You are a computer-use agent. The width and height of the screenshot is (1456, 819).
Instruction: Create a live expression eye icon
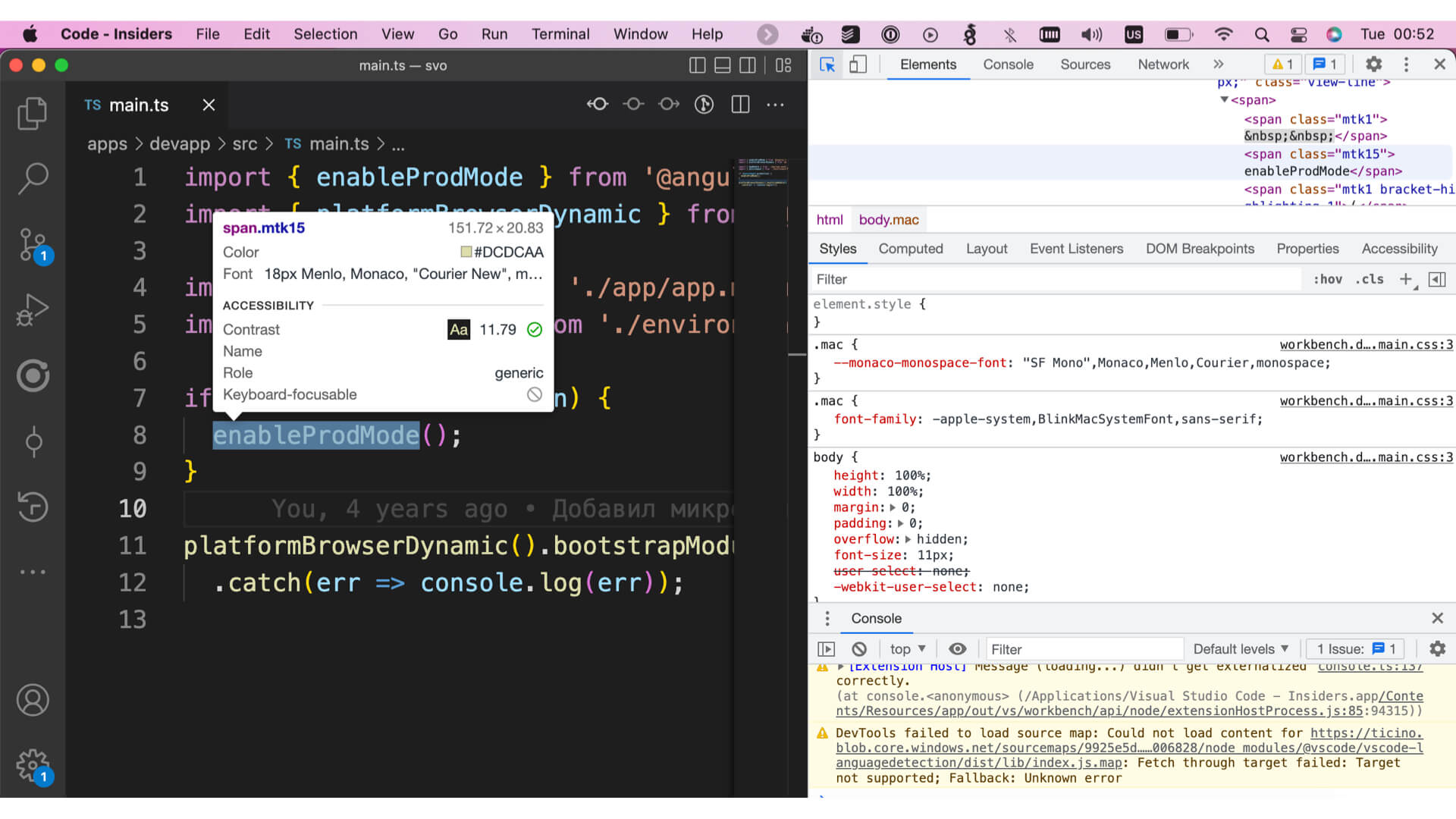(x=958, y=649)
